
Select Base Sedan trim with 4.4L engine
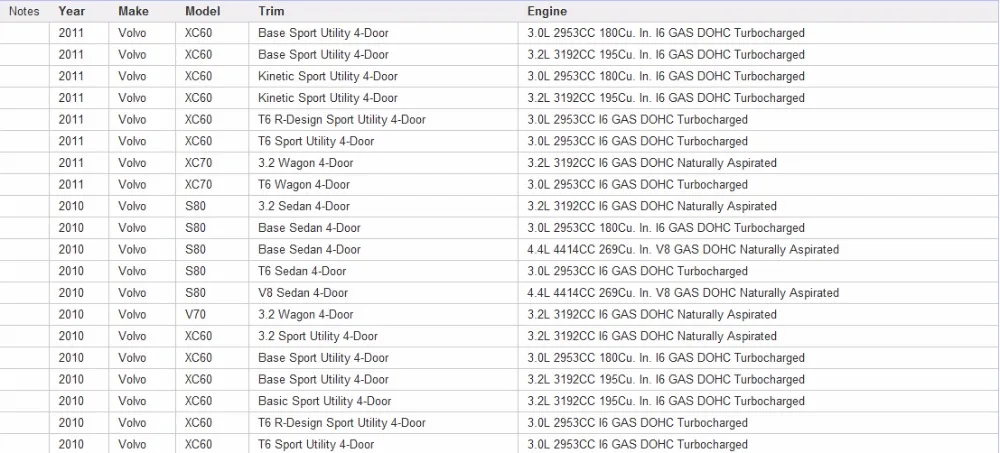tap(383, 249)
